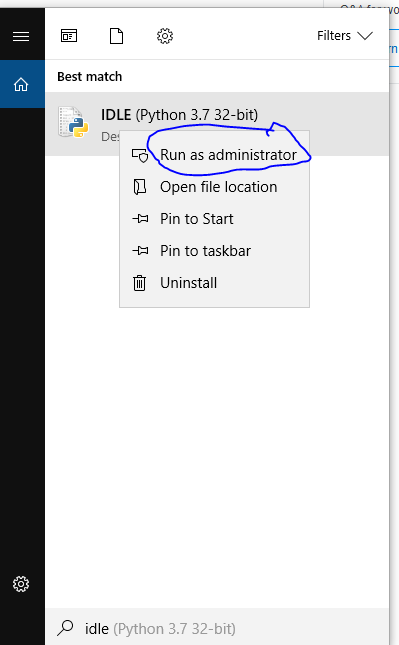399x645 pixels.
Task: Open IDLE (Python 3.7 32-bit) result
Action: point(217,124)
